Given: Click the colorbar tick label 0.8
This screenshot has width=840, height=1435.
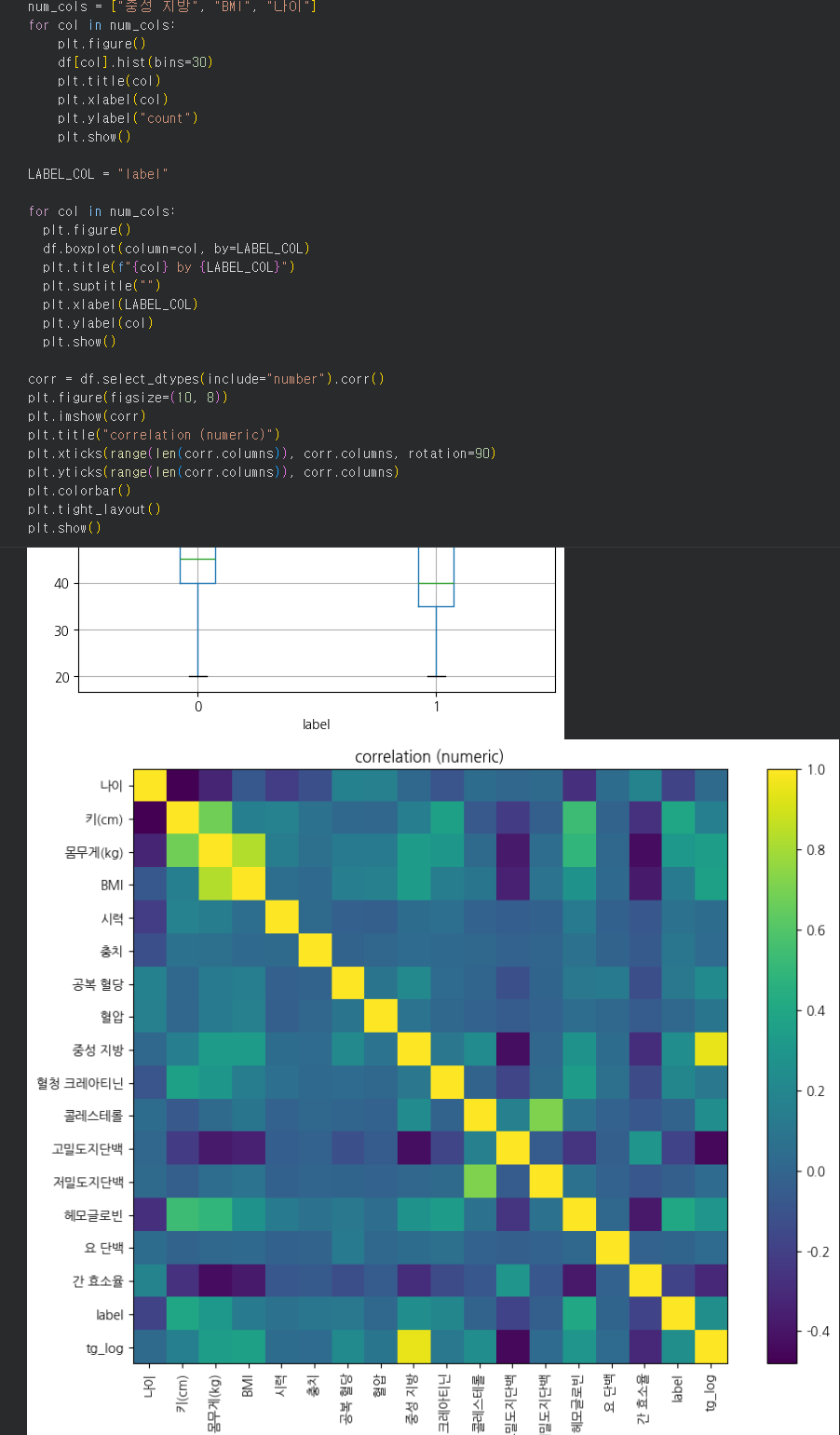Looking at the screenshot, I should (x=817, y=850).
